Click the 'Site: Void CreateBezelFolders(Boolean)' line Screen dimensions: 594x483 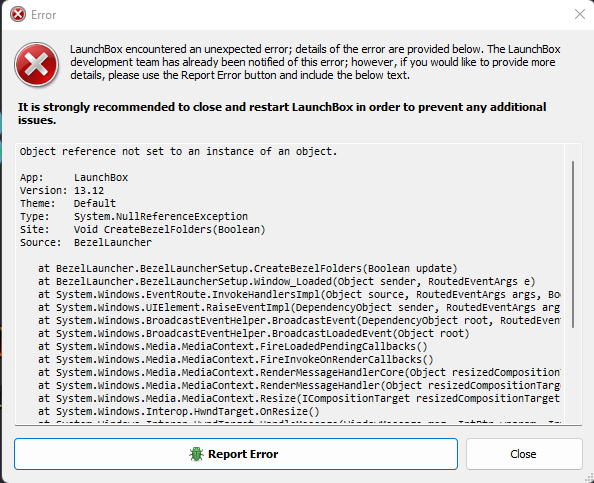(x=142, y=230)
